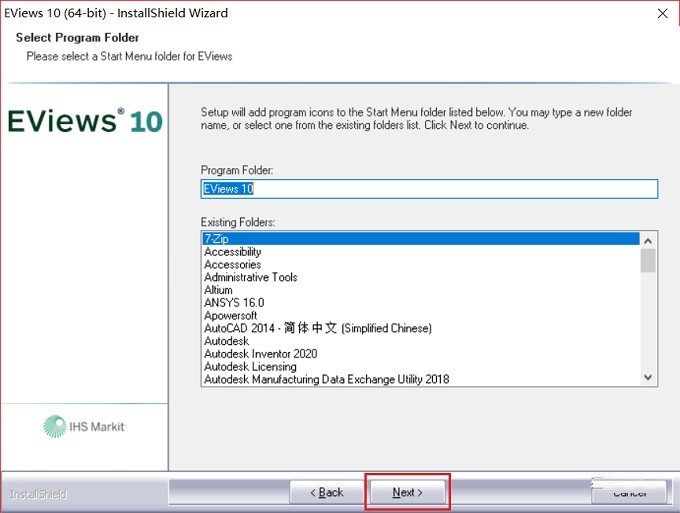680x513 pixels.
Task: Go Back to previous step
Action: point(327,492)
